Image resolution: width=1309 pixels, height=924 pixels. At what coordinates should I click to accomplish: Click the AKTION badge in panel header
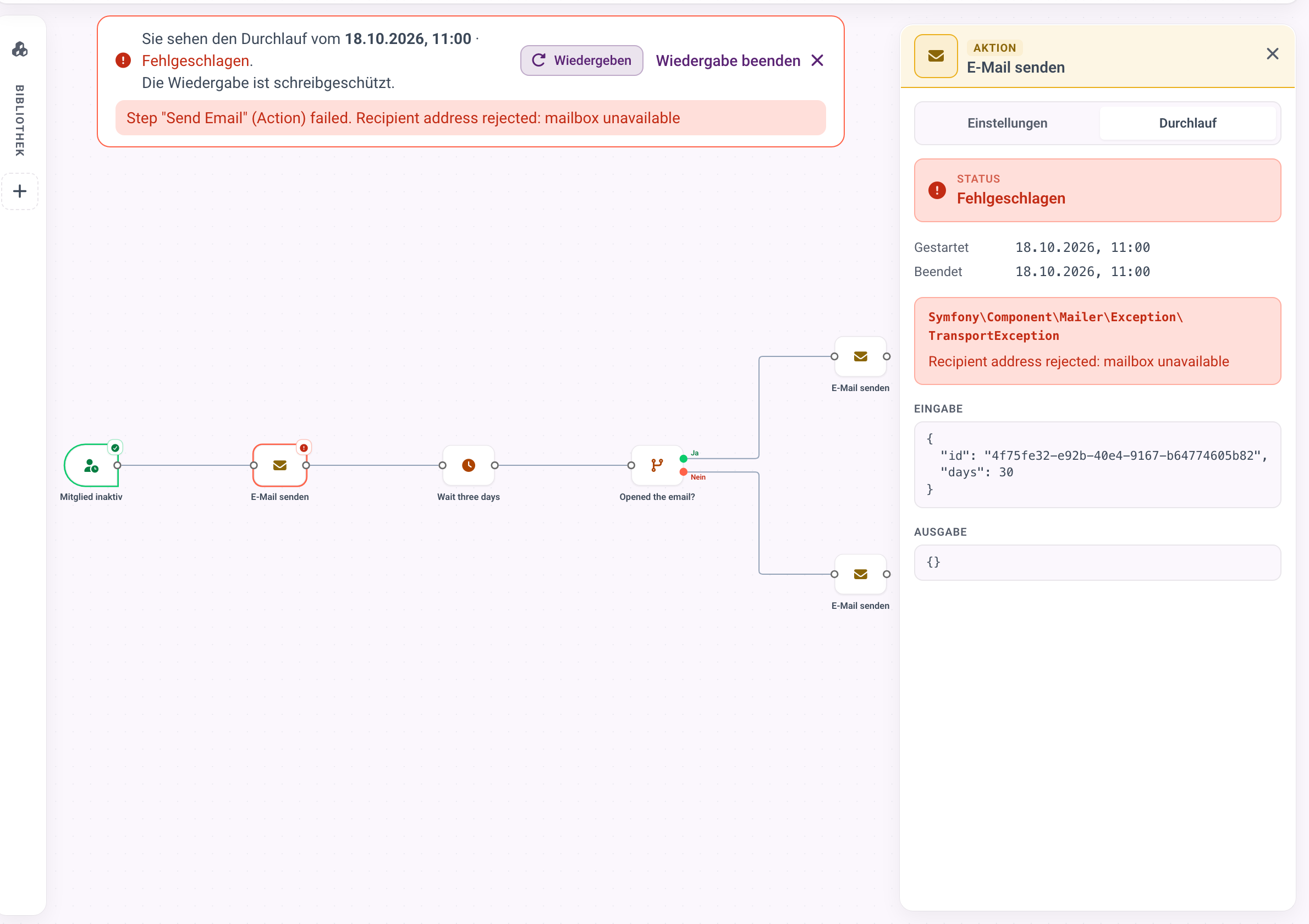tap(994, 48)
